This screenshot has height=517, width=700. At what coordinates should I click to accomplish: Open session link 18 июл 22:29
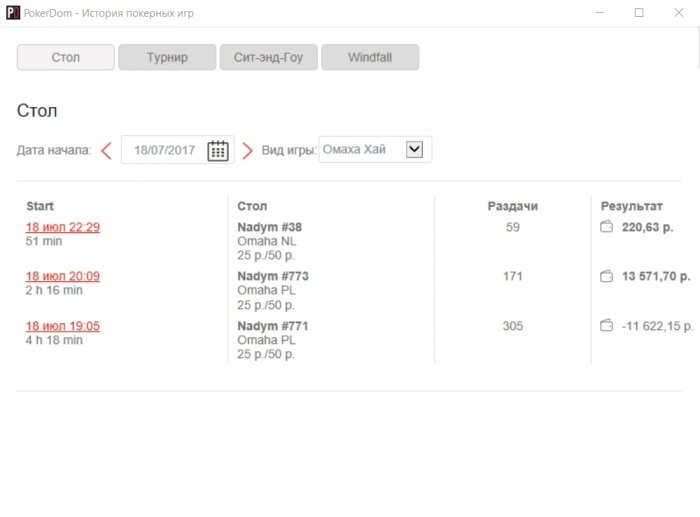tap(63, 227)
